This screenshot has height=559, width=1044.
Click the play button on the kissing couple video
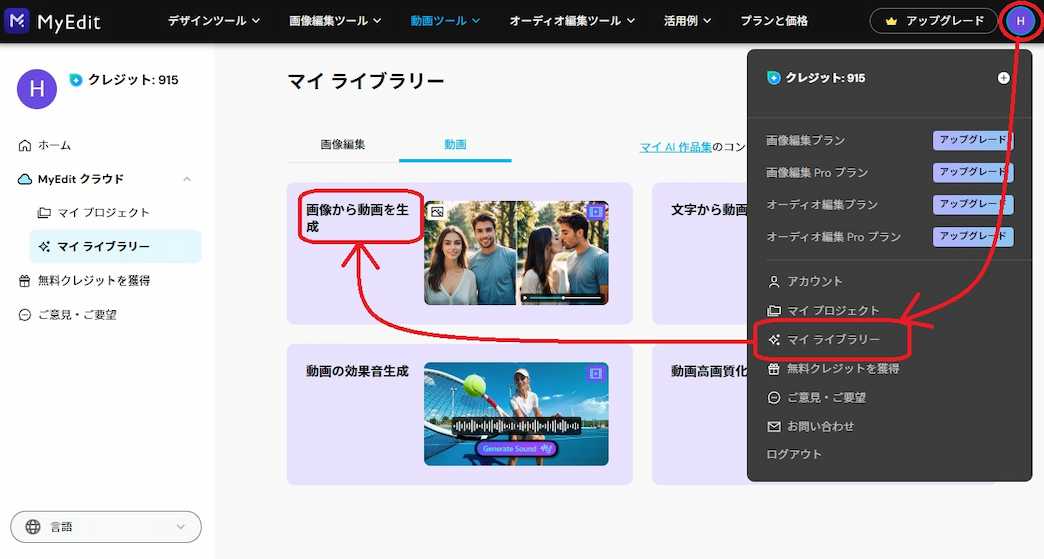(525, 298)
